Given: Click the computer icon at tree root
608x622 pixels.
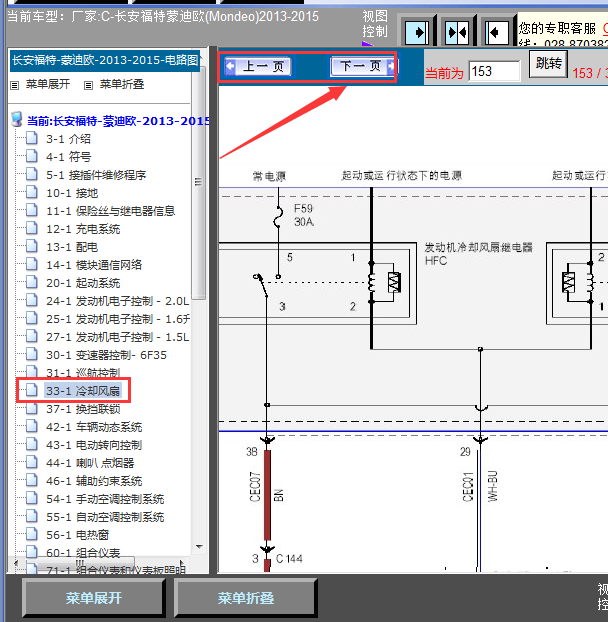Looking at the screenshot, I should click(17, 119).
